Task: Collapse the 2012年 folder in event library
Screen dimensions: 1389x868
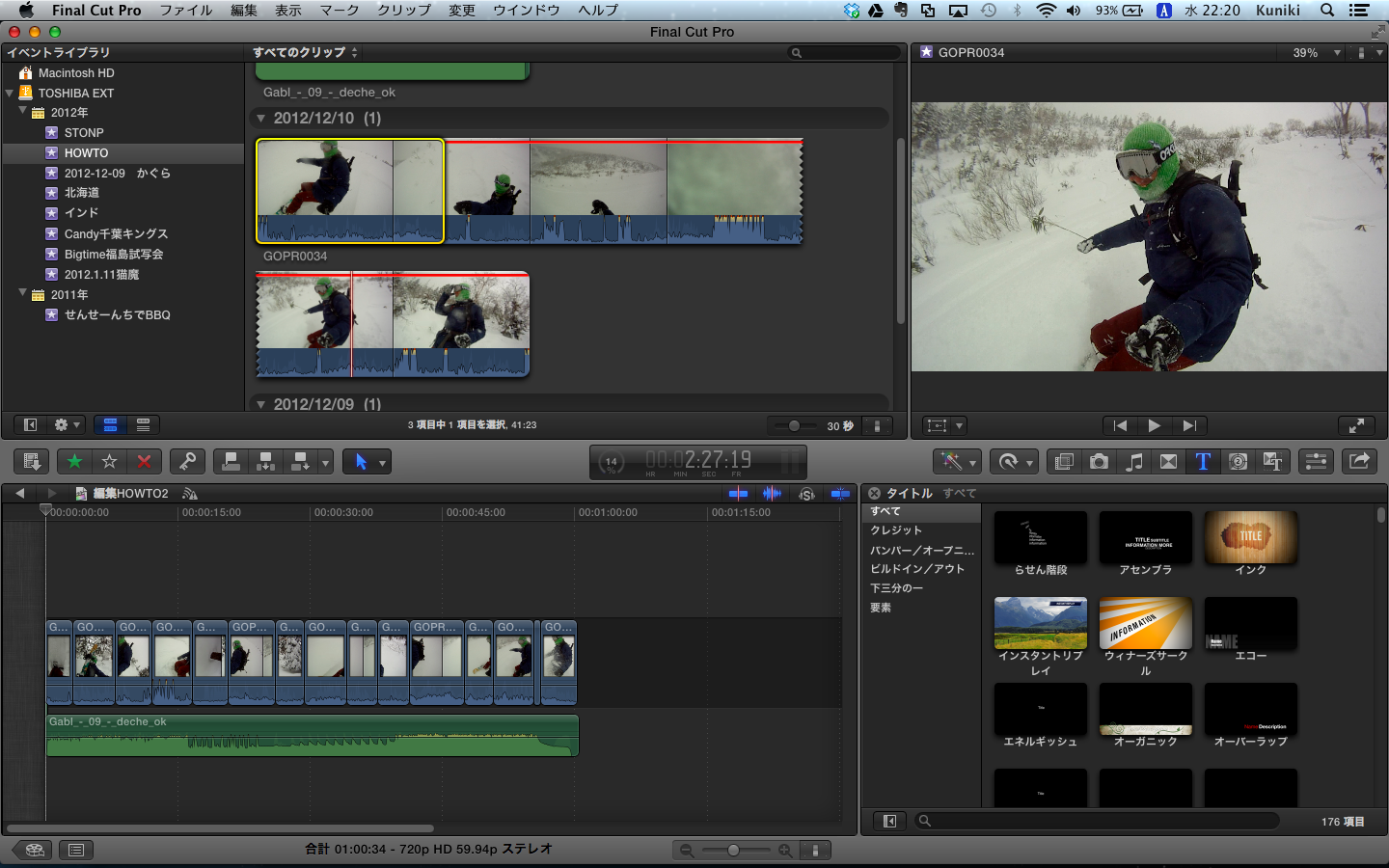Action: [22, 112]
